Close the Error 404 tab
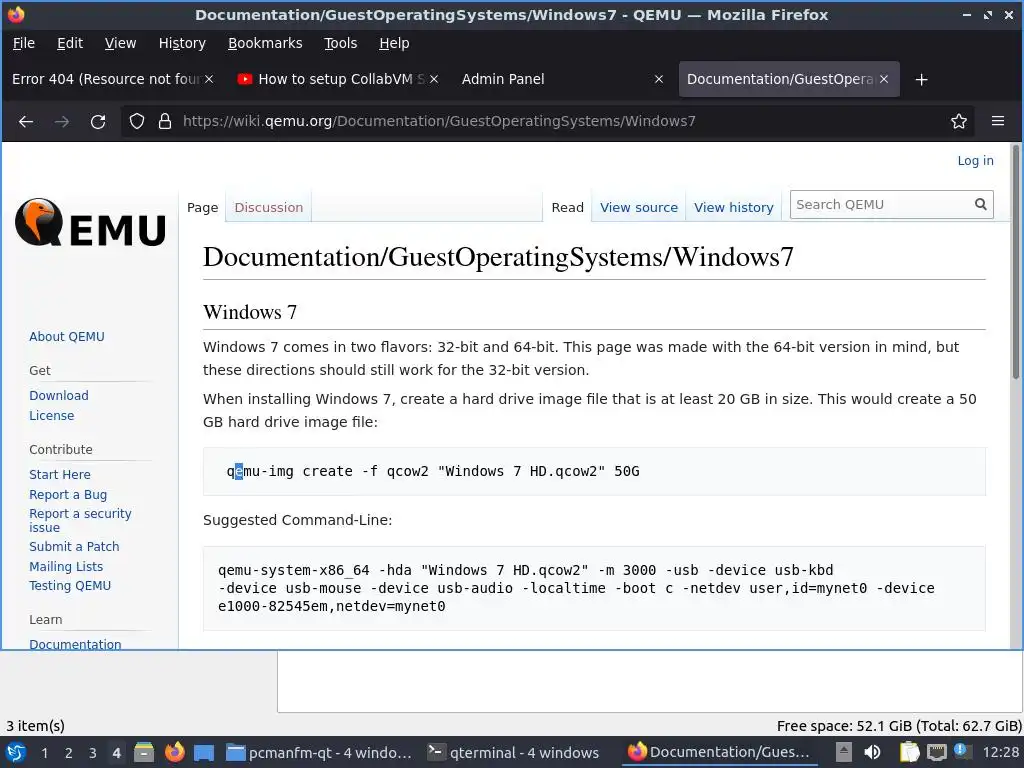1024x768 pixels. click(x=209, y=79)
